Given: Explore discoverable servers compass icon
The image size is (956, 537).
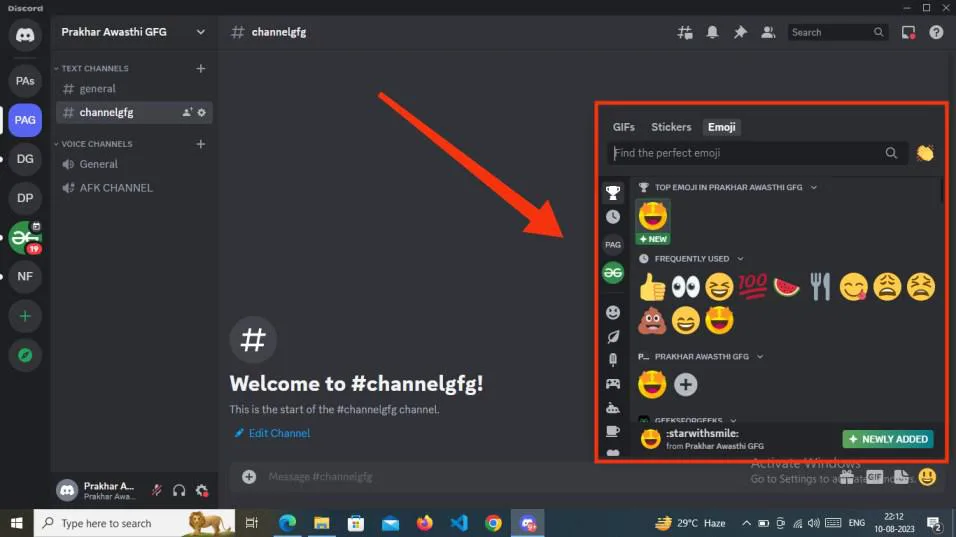Looking at the screenshot, I should click(x=25, y=355).
